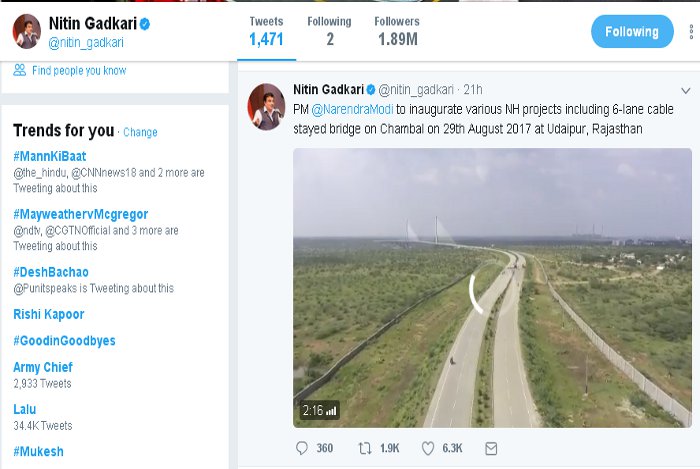Image resolution: width=700 pixels, height=469 pixels.
Task: Click the verified badge in the tweet
Action: (x=370, y=90)
